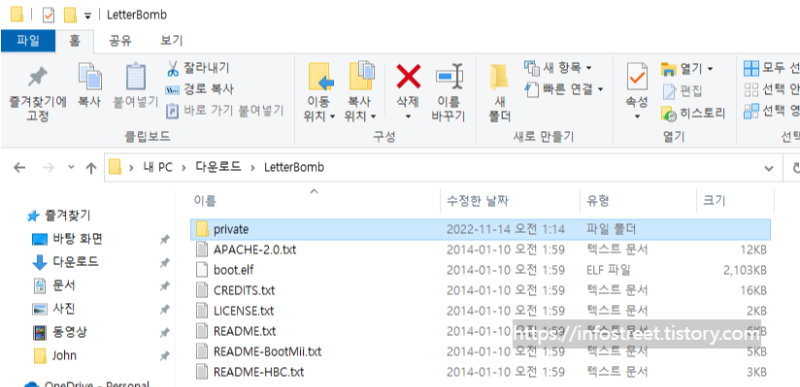
Task: Select README-HBC.txt file
Action: click(x=480, y=372)
